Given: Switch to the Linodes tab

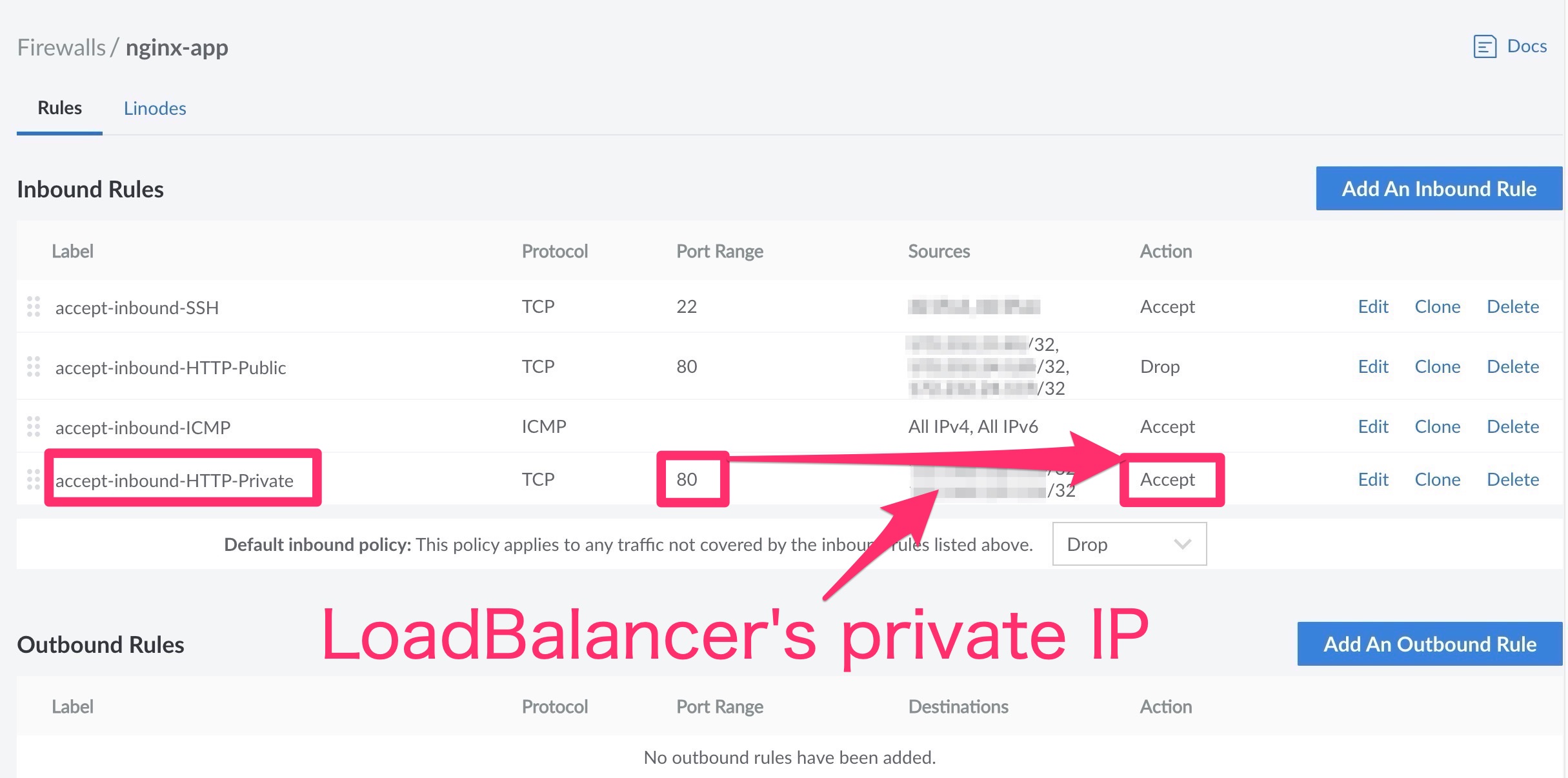Looking at the screenshot, I should (x=155, y=108).
